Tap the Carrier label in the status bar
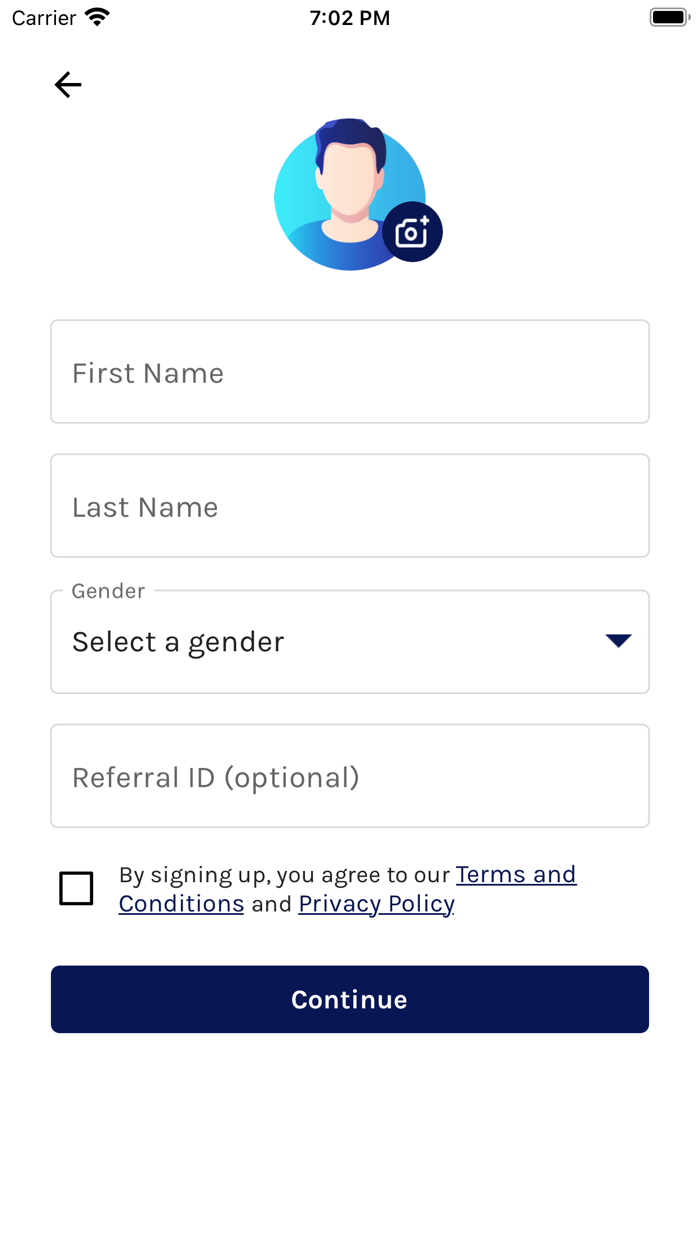700x1244 pixels. pyautogui.click(x=44, y=18)
